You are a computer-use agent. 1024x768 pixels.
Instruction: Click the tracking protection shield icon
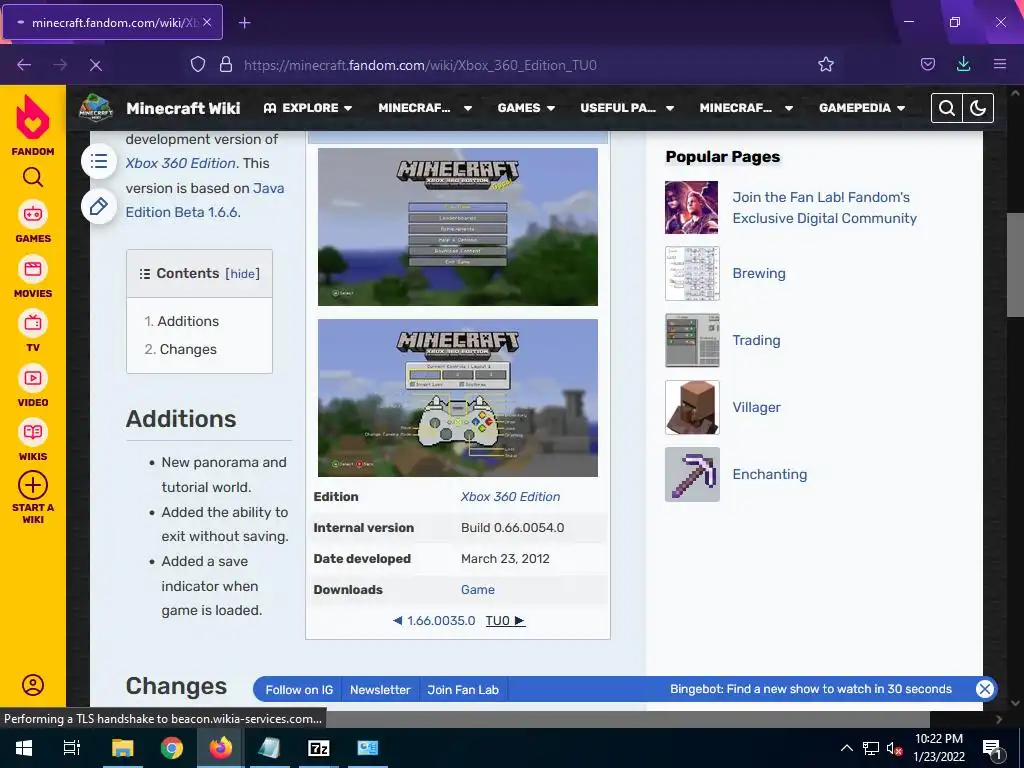(x=198, y=64)
